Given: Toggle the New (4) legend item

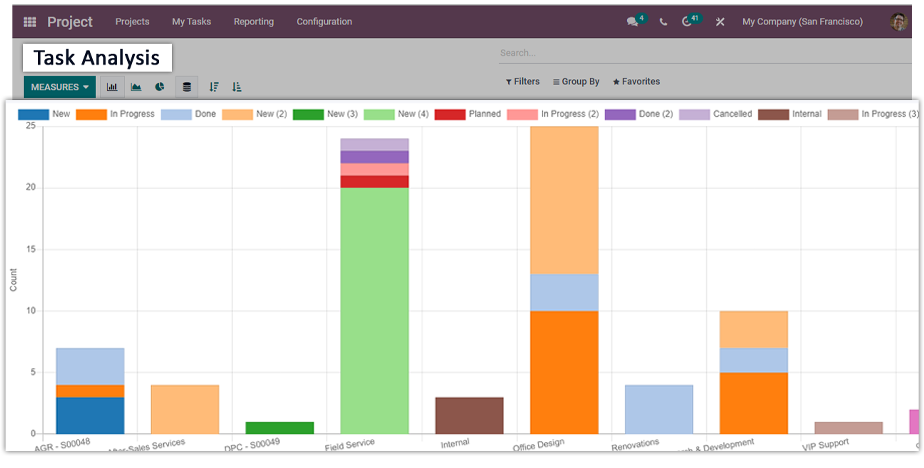Looking at the screenshot, I should click(397, 114).
